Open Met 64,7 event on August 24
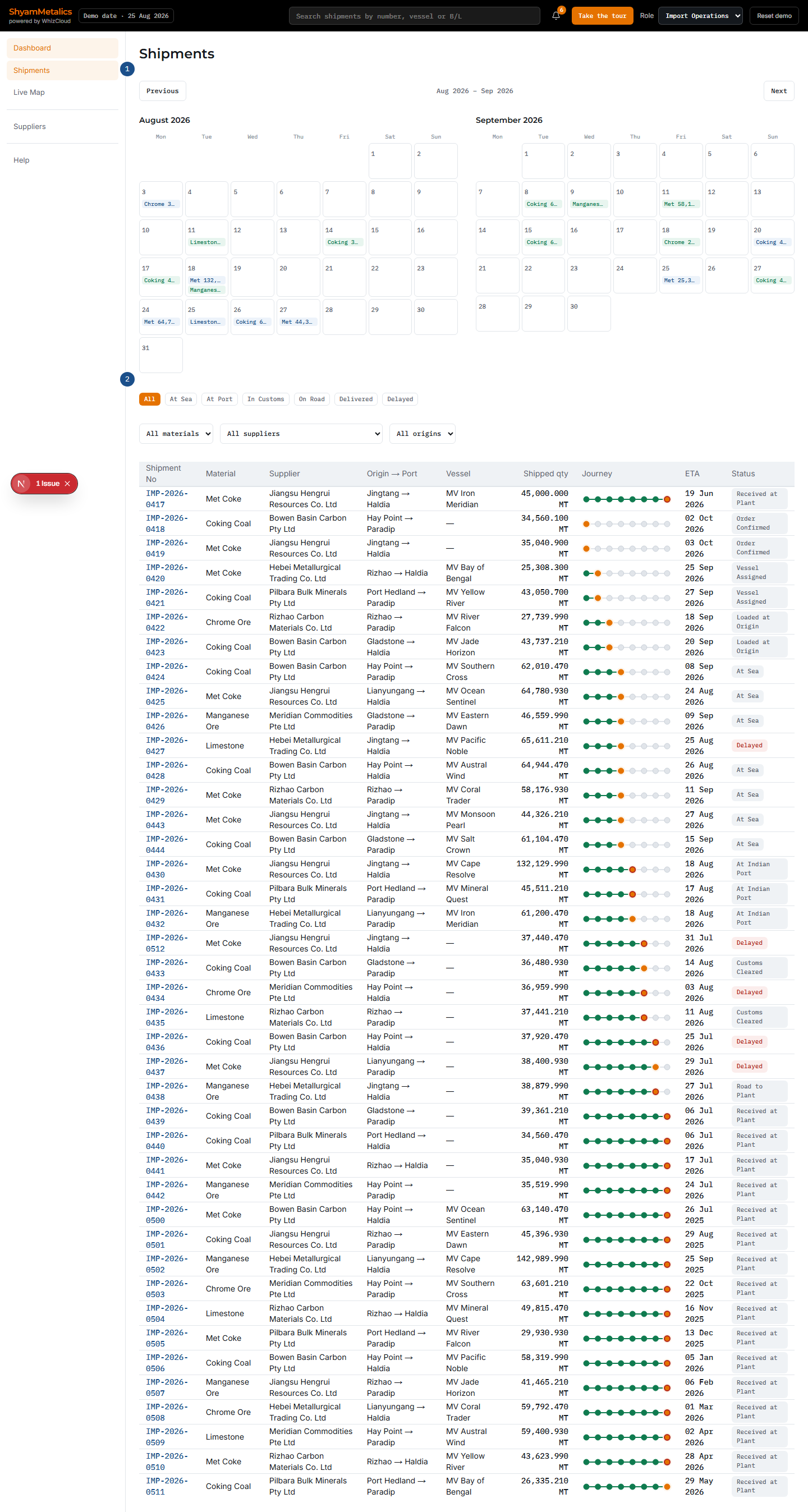Image resolution: width=808 pixels, height=1512 pixels. click(x=161, y=322)
